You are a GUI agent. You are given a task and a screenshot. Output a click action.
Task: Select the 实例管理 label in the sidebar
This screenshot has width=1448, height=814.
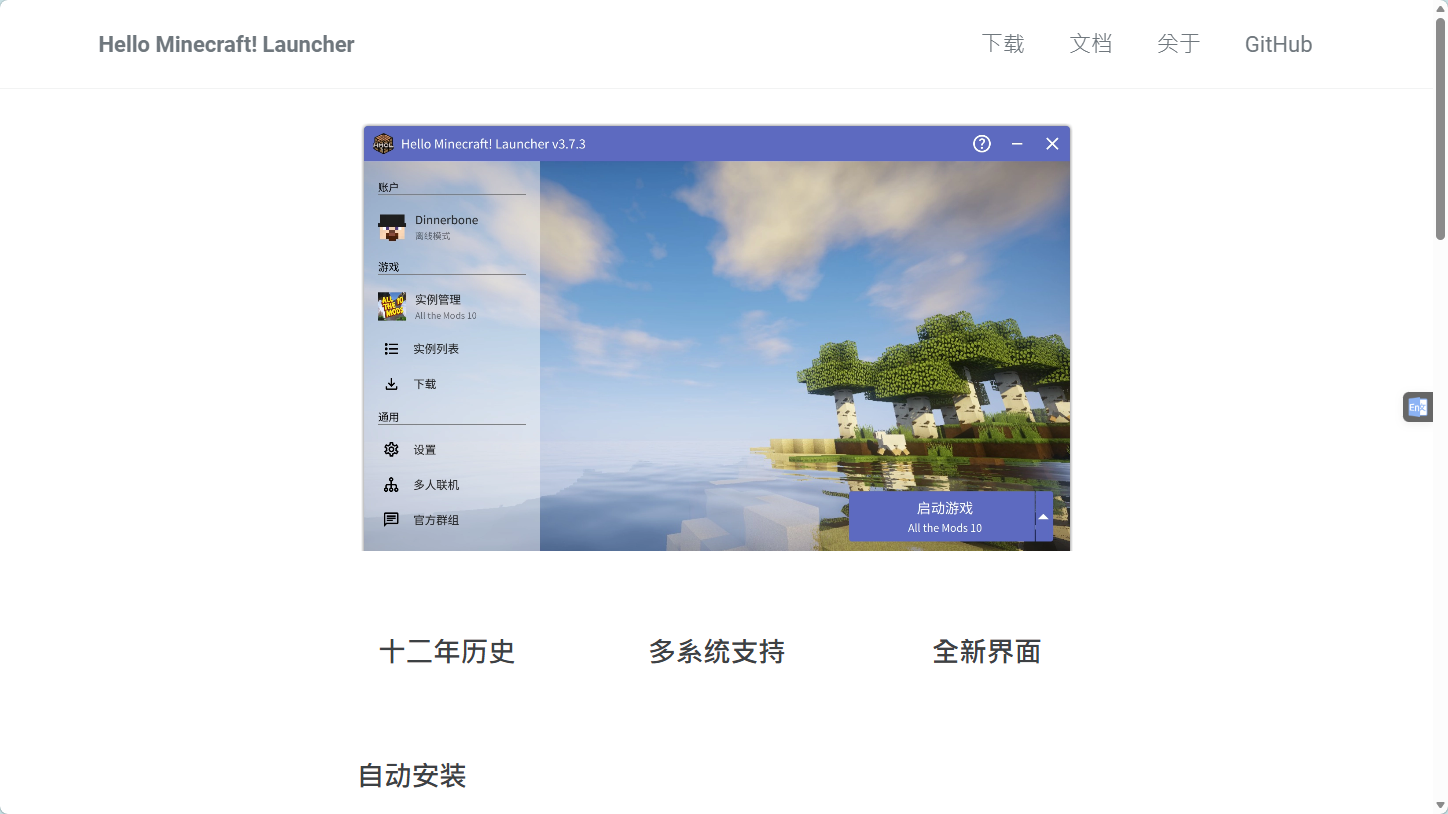tap(438, 299)
